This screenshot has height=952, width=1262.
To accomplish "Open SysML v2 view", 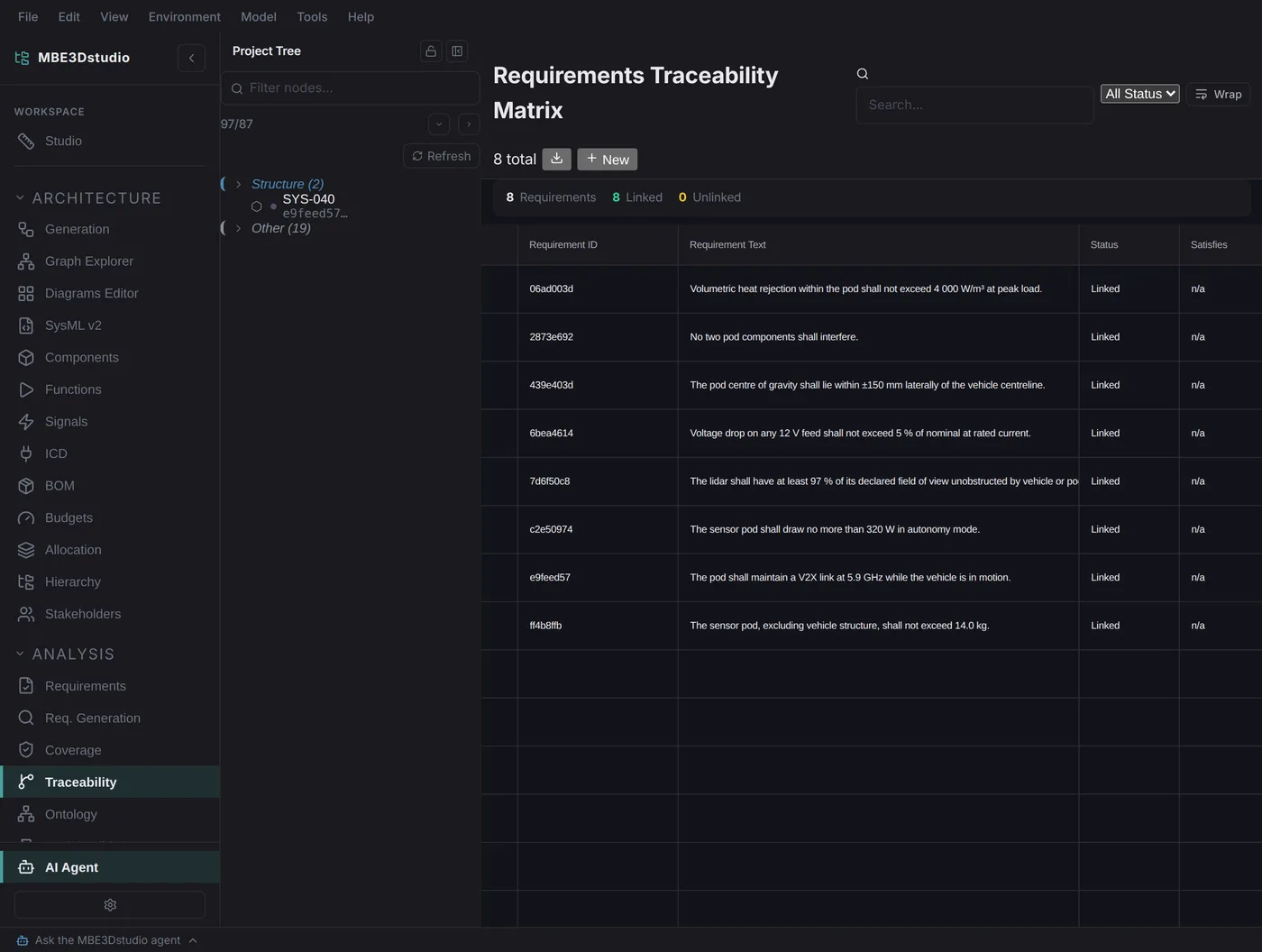I will click(x=109, y=325).
